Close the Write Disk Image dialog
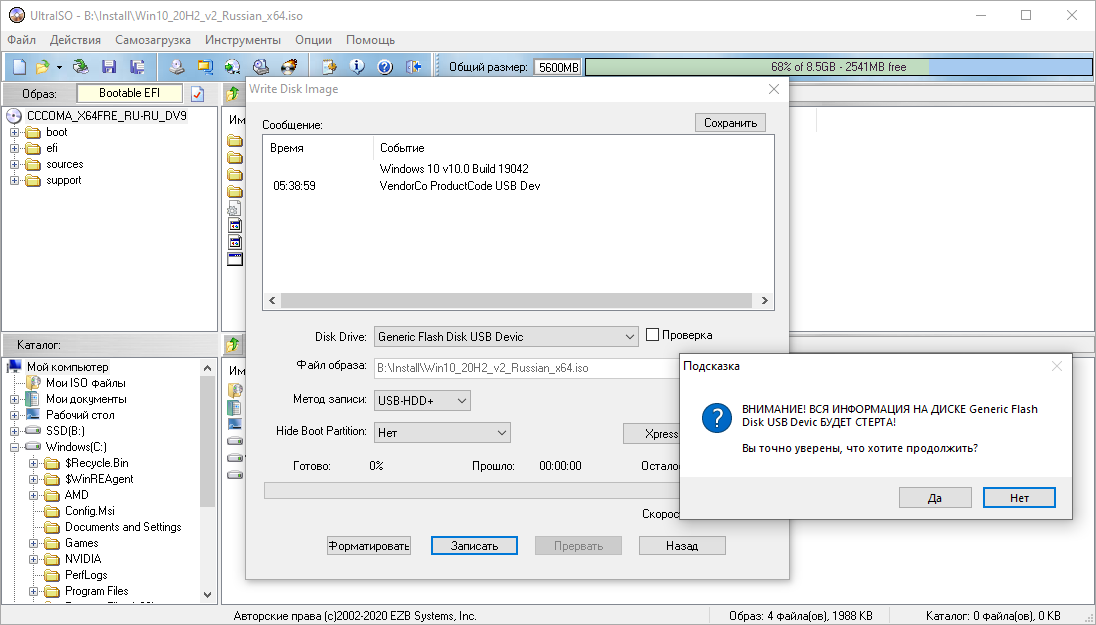 point(774,89)
